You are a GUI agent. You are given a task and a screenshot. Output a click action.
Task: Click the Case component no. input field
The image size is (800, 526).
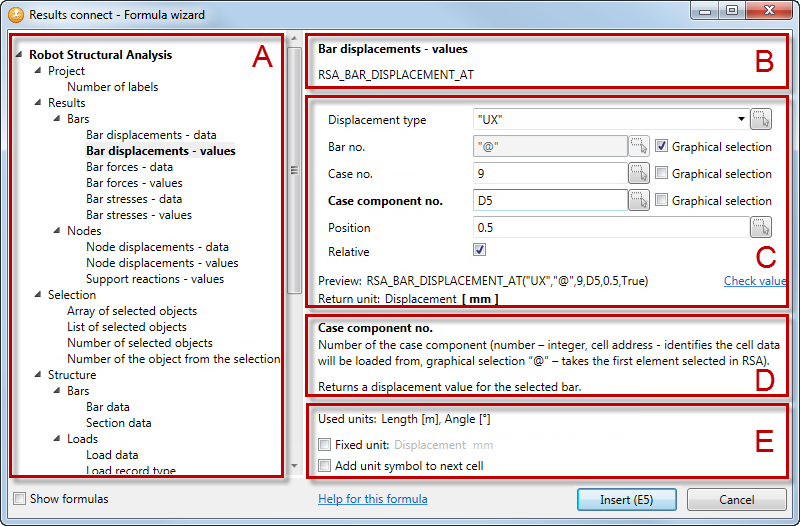pos(550,201)
